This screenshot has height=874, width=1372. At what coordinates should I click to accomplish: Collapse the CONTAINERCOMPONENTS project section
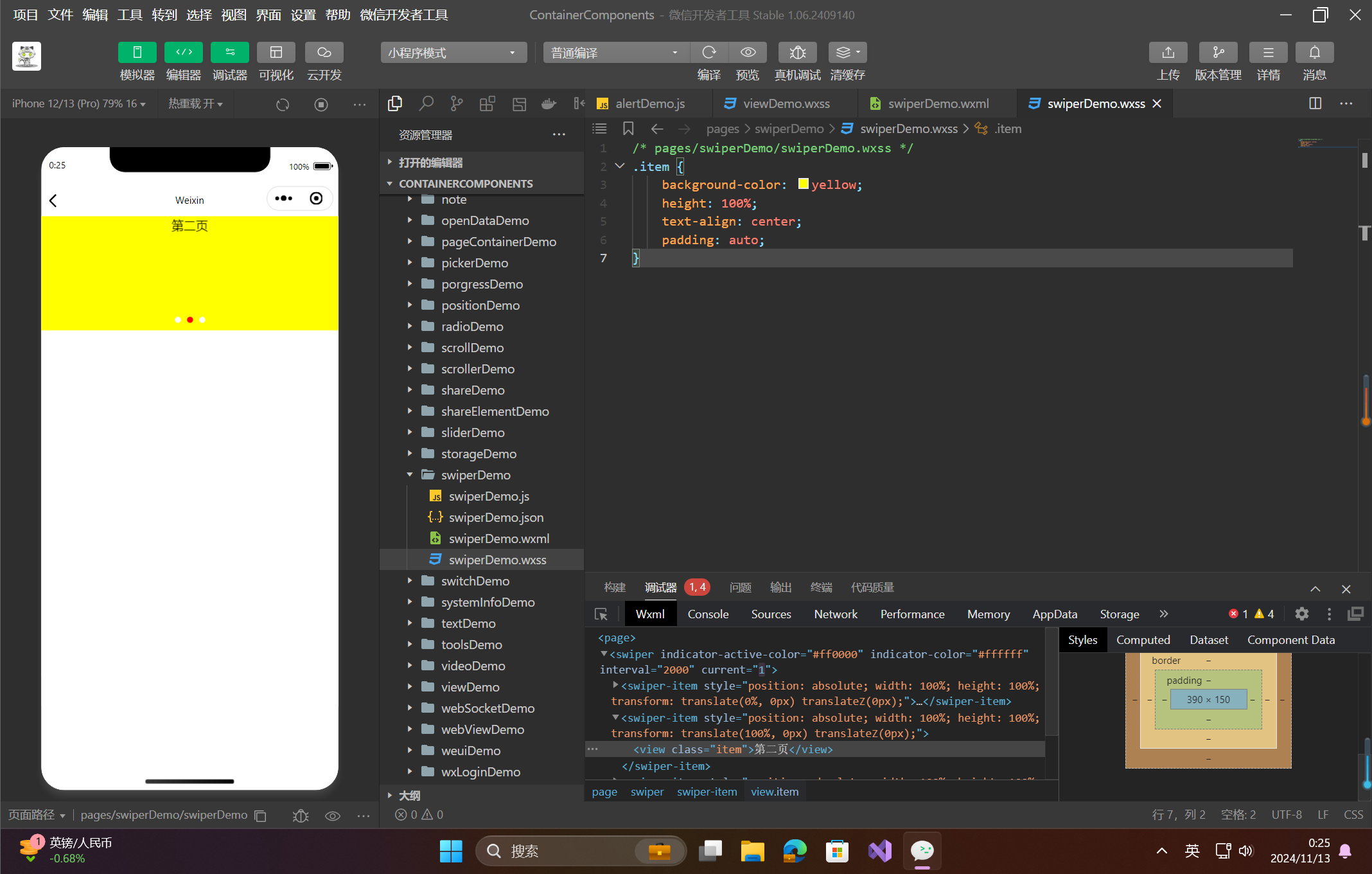click(x=482, y=184)
